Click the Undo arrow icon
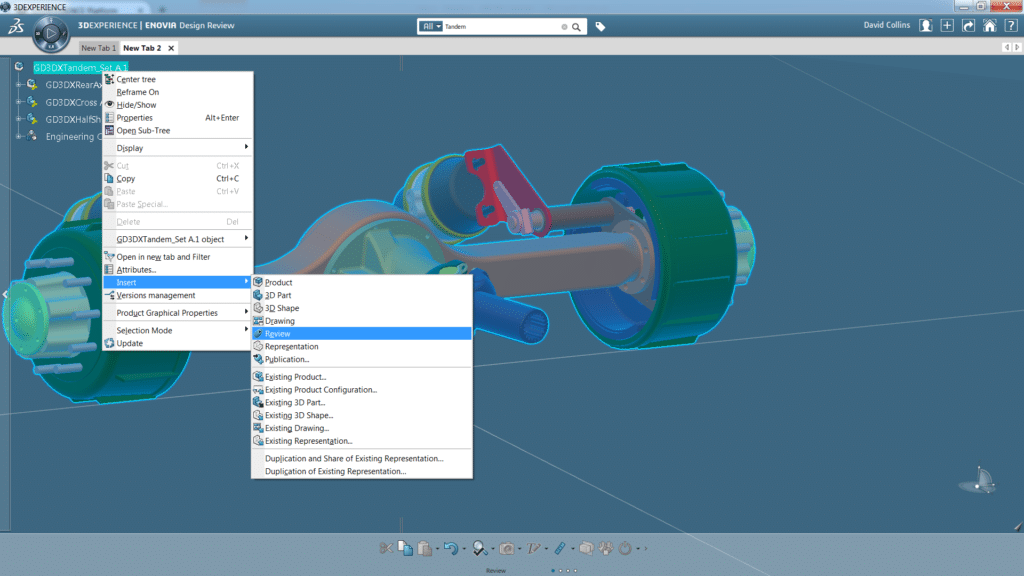The image size is (1024, 576). pos(452,546)
